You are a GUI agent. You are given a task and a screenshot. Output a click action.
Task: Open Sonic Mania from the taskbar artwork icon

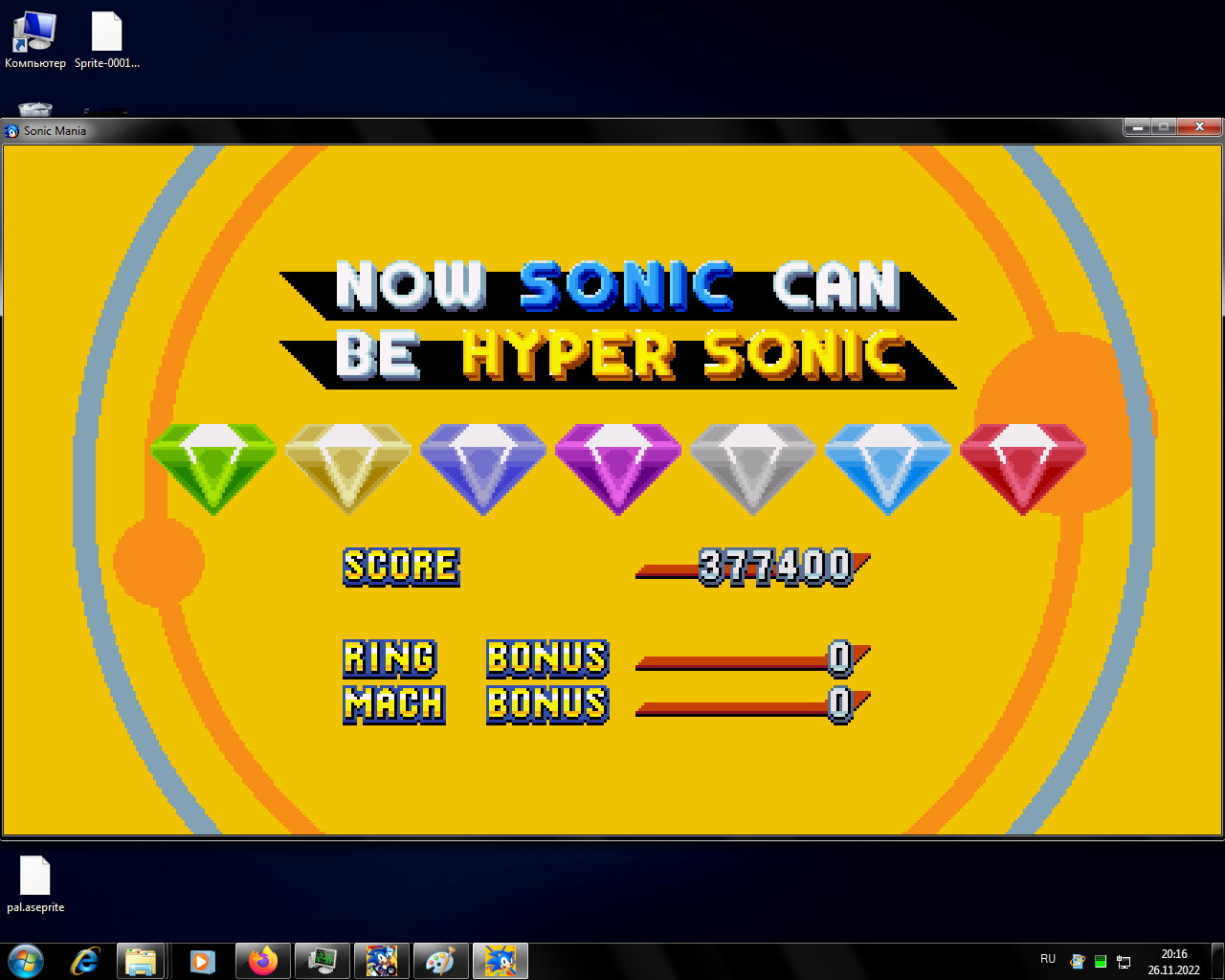coord(380,960)
